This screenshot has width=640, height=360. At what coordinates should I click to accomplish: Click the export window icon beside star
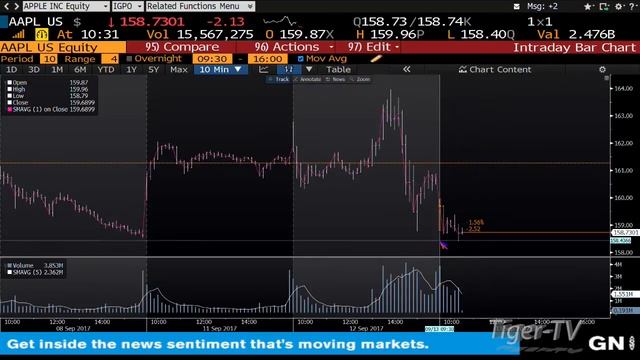[604, 7]
